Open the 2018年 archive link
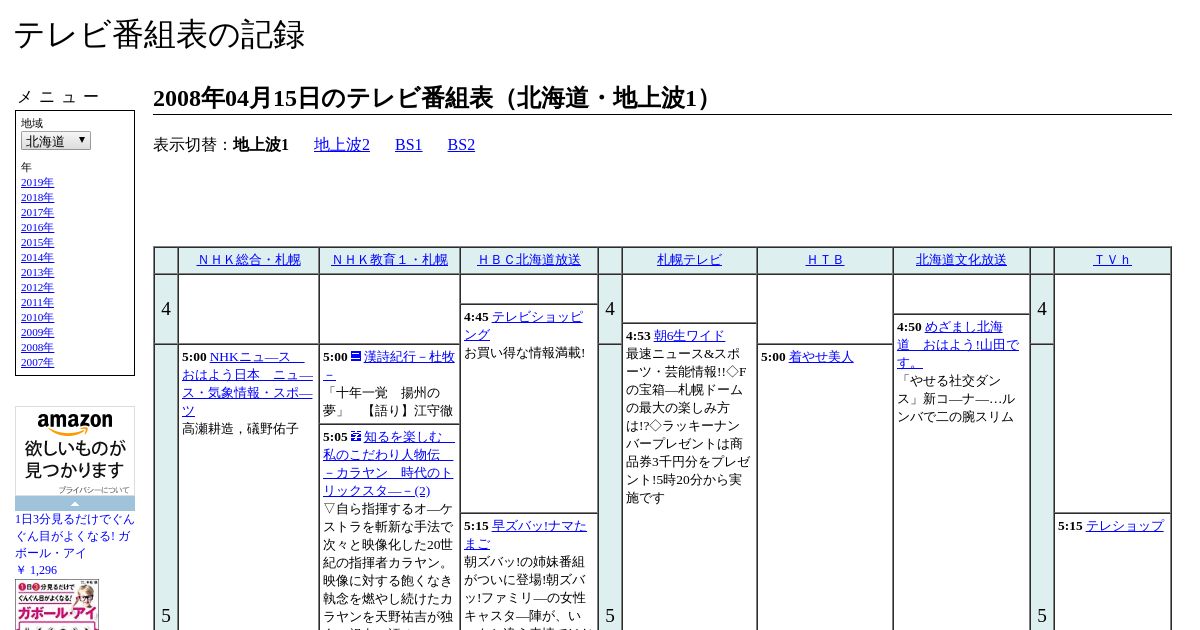Screen dimensions: 1200x630 (37, 197)
